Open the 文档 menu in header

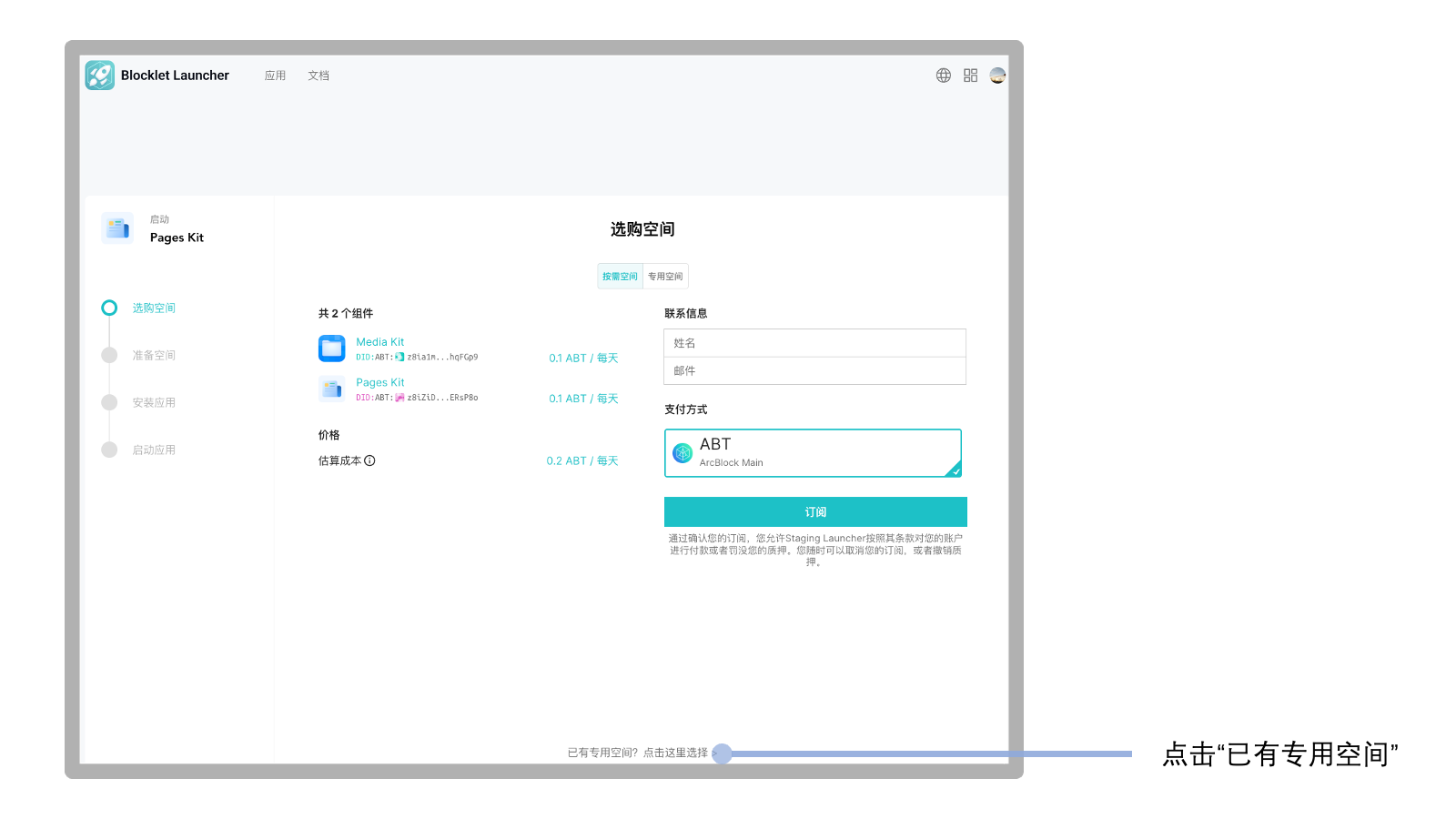coord(318,76)
